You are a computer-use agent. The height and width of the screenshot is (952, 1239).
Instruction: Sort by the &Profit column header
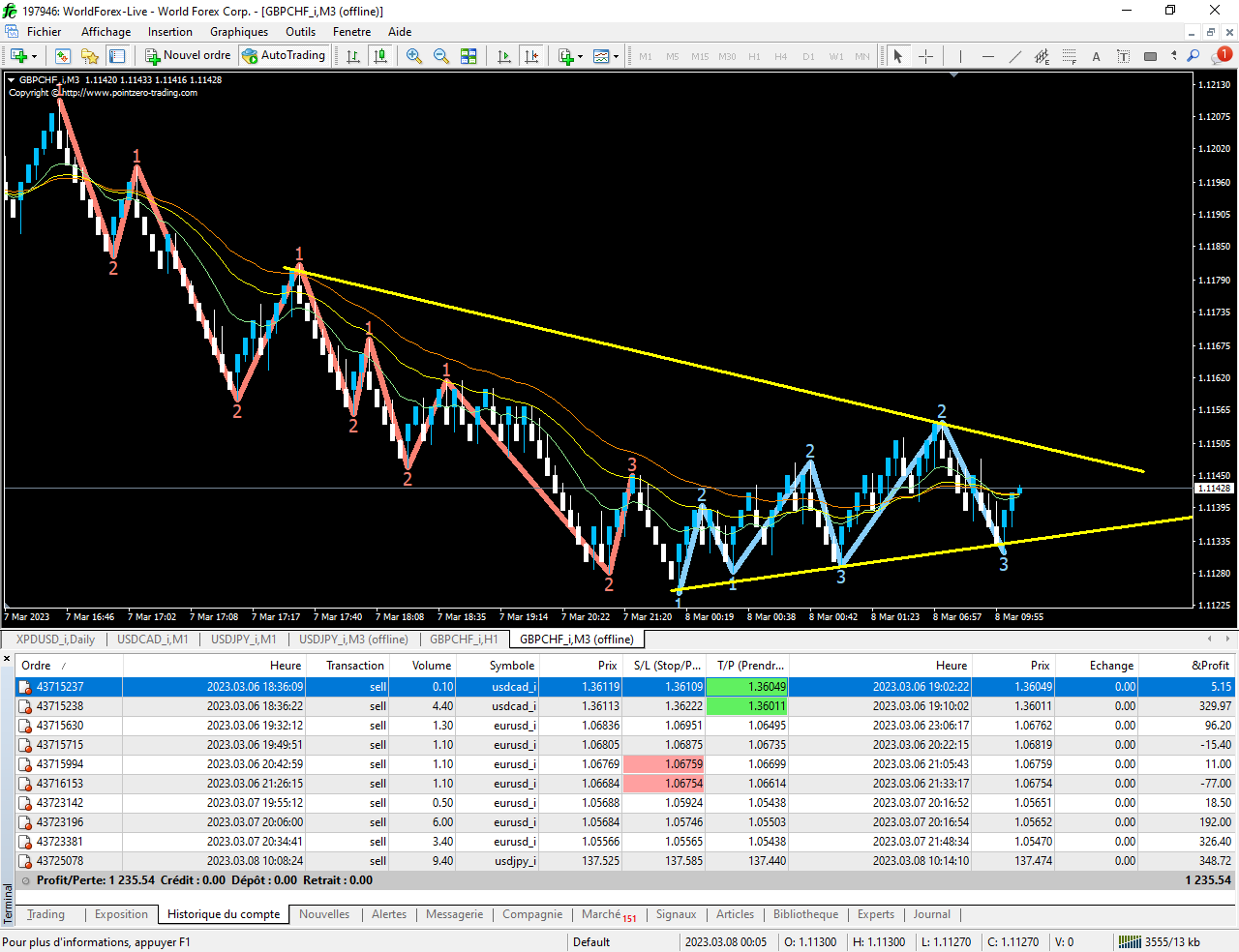click(x=1188, y=666)
